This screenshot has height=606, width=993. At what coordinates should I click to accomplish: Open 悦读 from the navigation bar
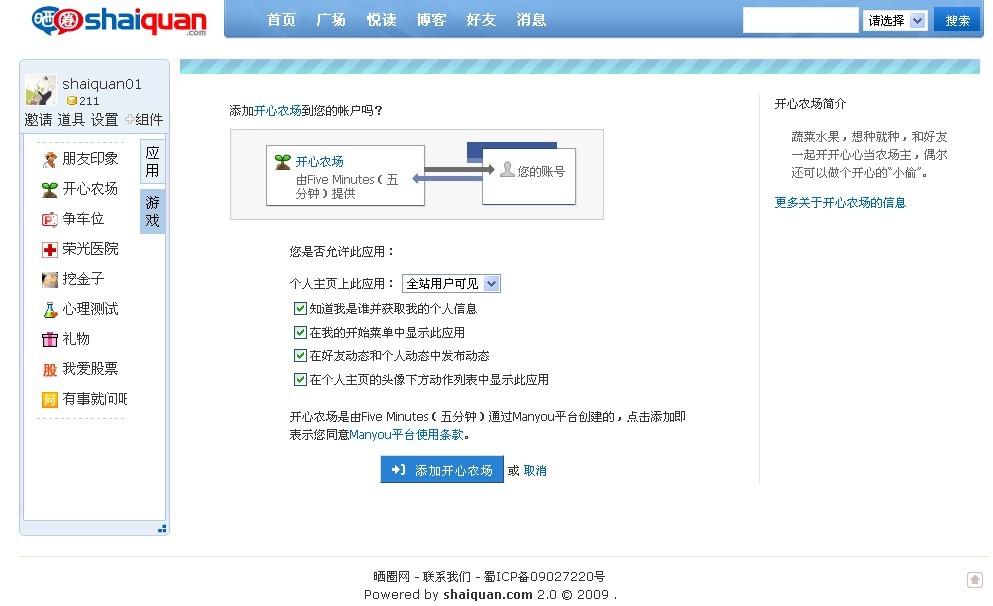click(381, 20)
